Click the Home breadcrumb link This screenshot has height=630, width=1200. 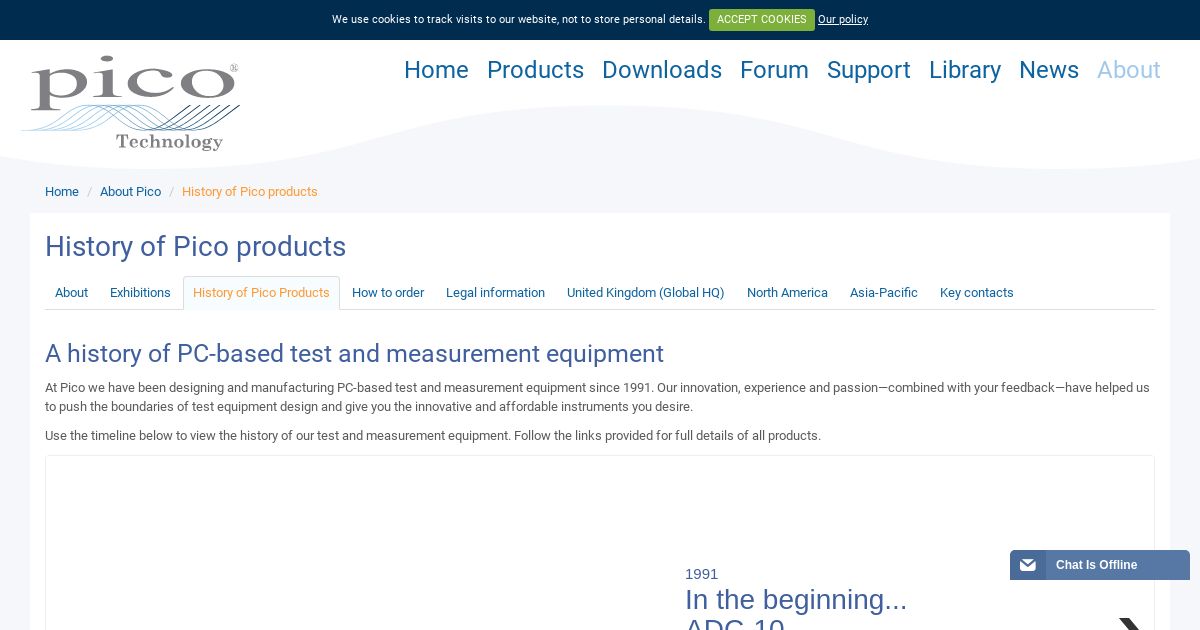click(62, 192)
